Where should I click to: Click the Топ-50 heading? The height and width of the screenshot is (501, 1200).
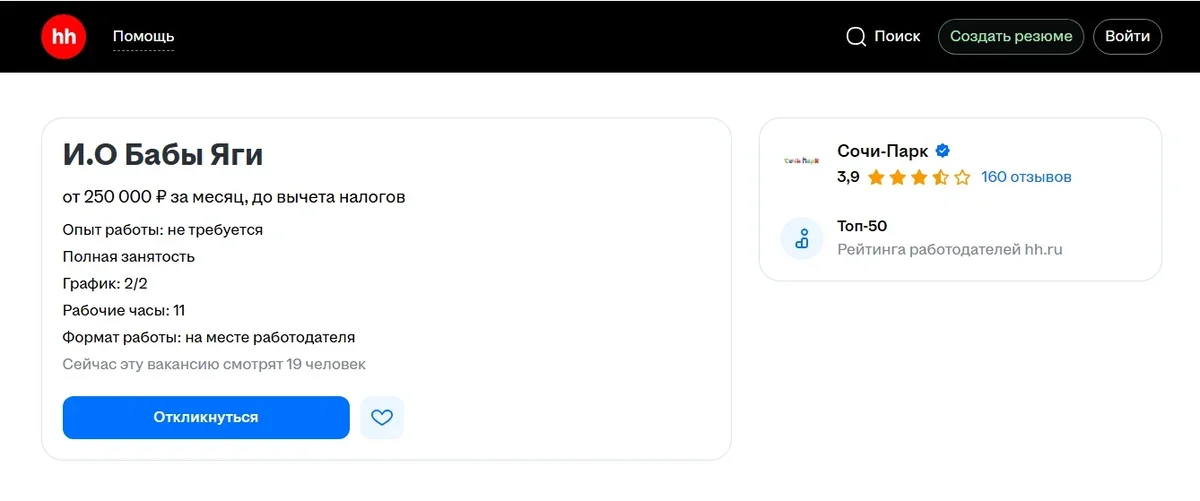862,227
